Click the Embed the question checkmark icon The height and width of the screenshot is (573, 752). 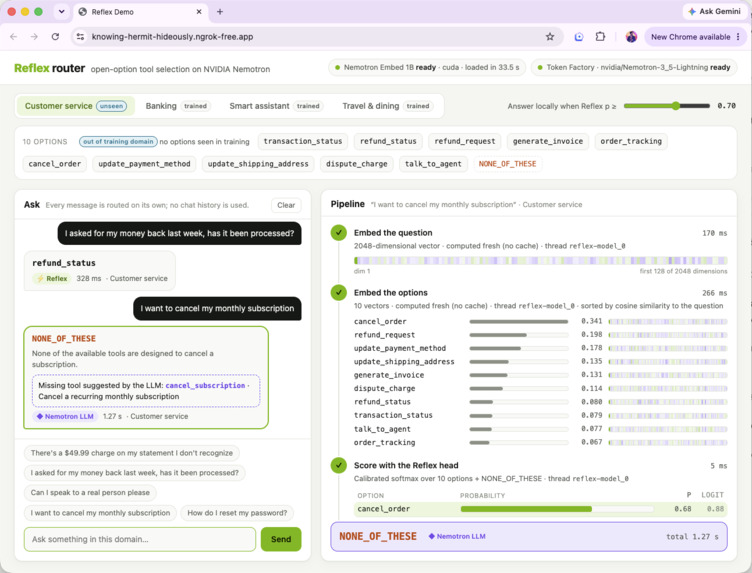coord(339,233)
